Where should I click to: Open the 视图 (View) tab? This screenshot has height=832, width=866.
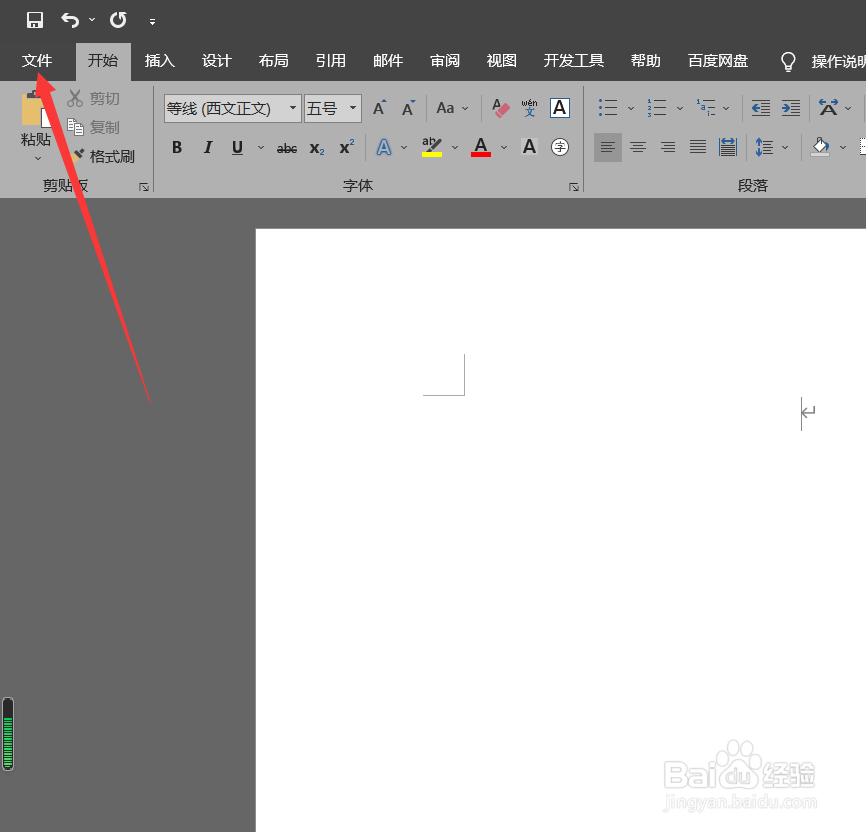coord(501,61)
